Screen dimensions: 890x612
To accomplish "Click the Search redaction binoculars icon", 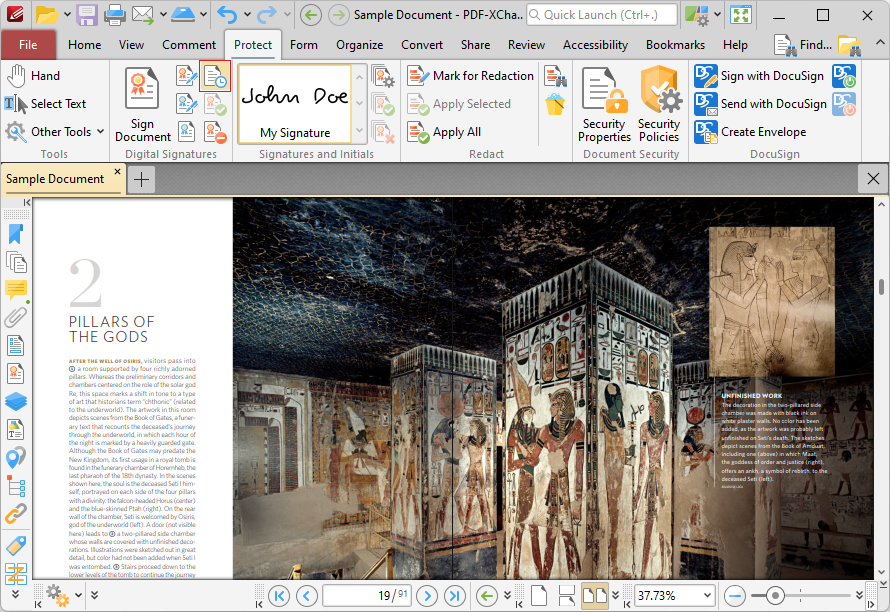I will 555,76.
